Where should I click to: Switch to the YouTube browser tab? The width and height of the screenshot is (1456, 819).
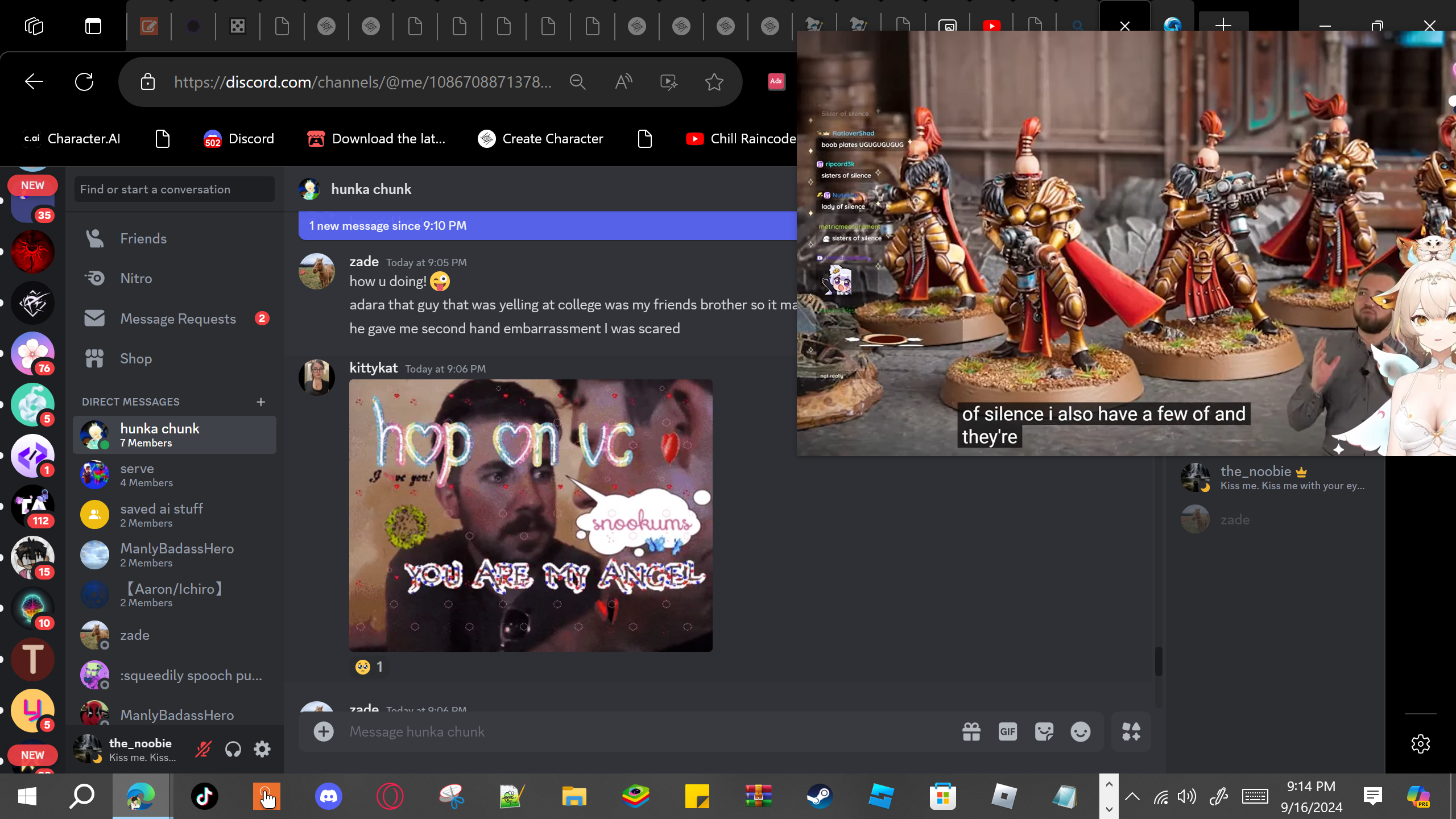coord(992,26)
